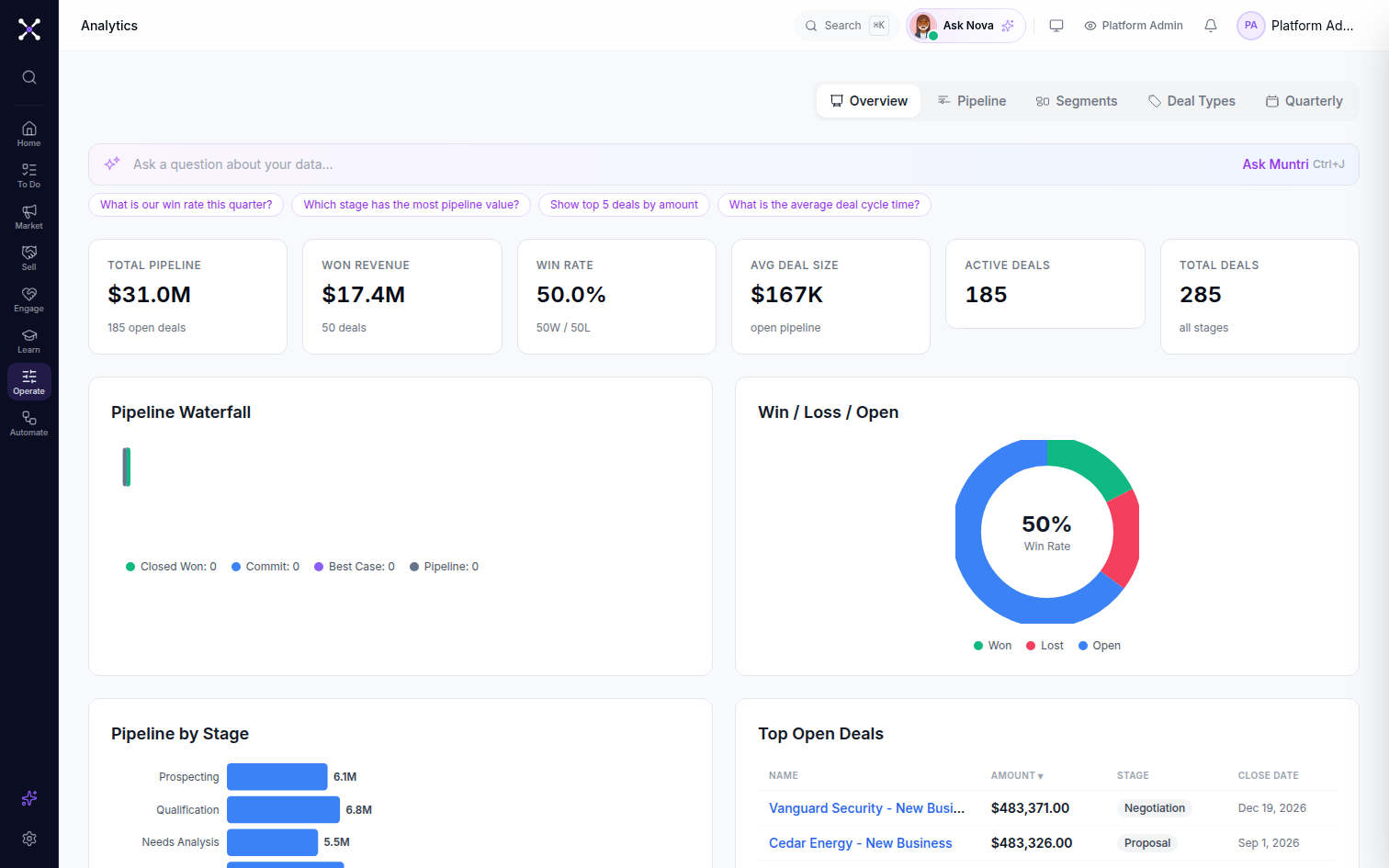Click Ask Nova button

coord(966,26)
